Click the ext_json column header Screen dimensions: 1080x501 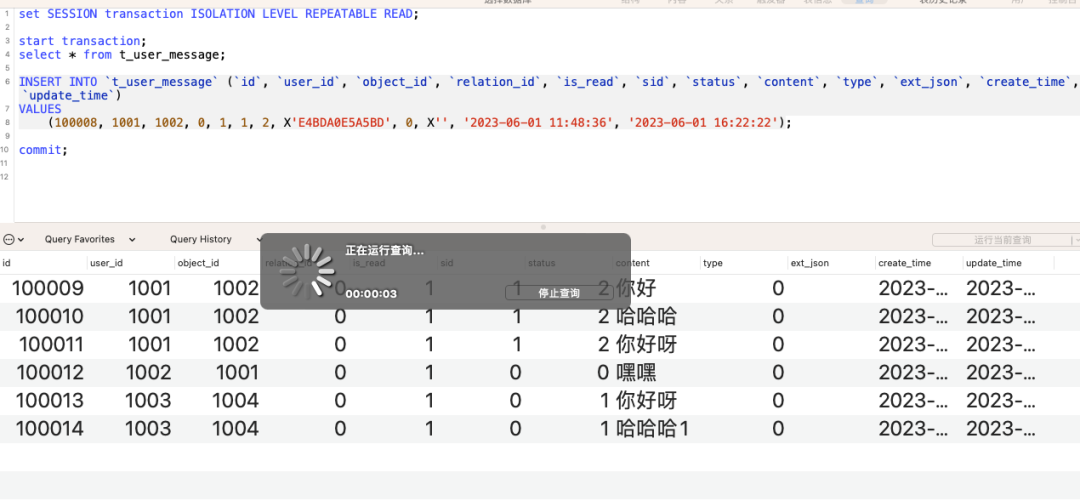(x=831, y=263)
